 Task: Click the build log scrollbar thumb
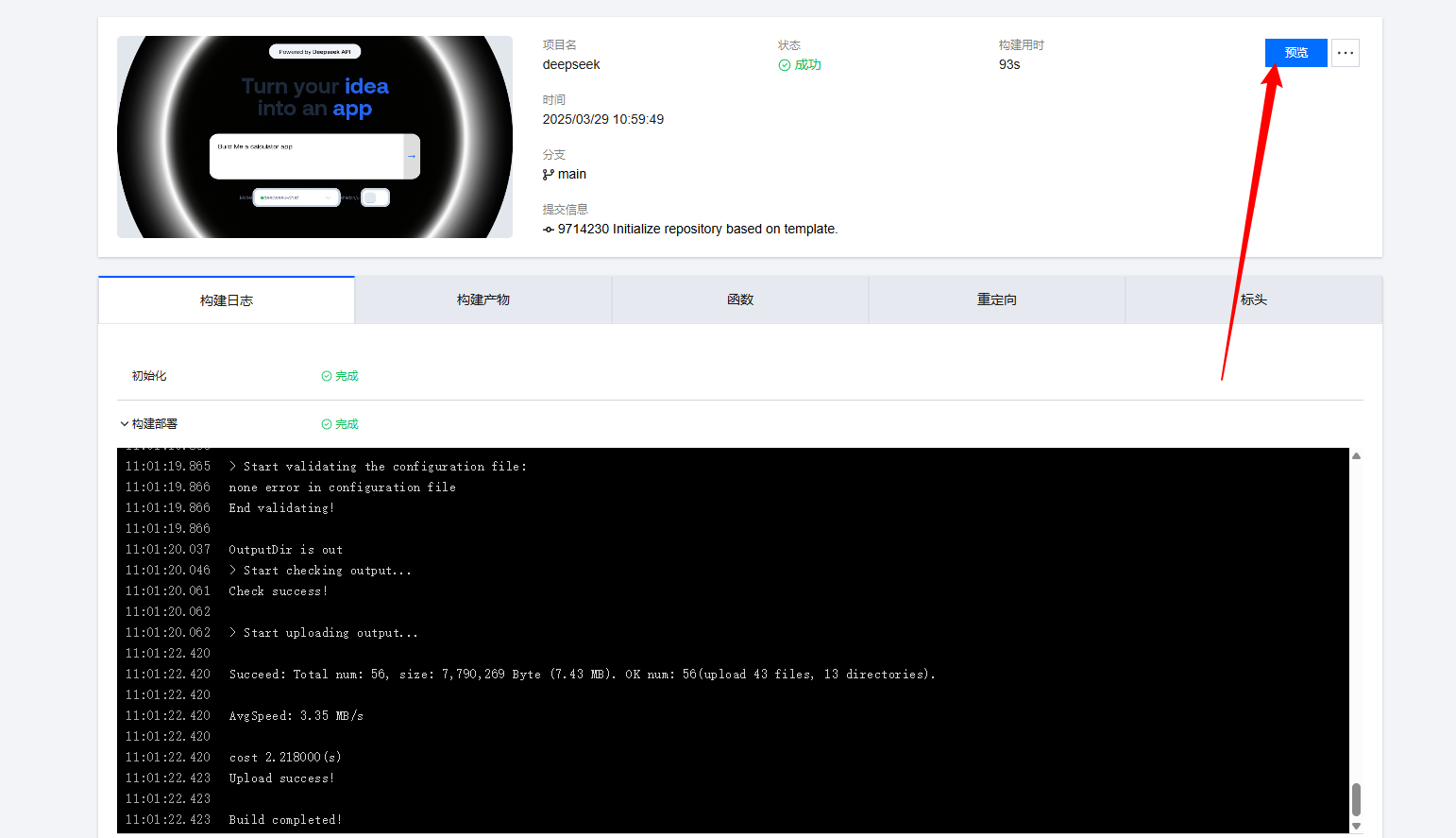(1356, 799)
